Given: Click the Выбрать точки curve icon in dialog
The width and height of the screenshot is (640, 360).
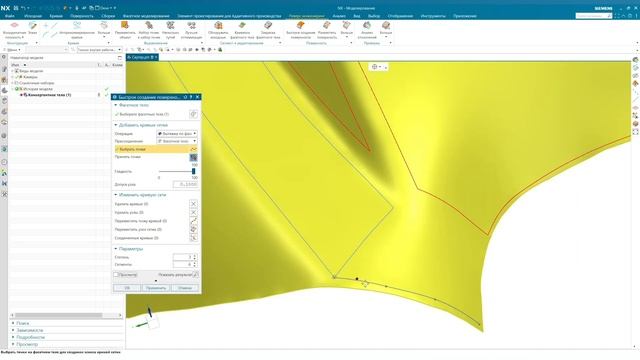Looking at the screenshot, I should tap(193, 149).
